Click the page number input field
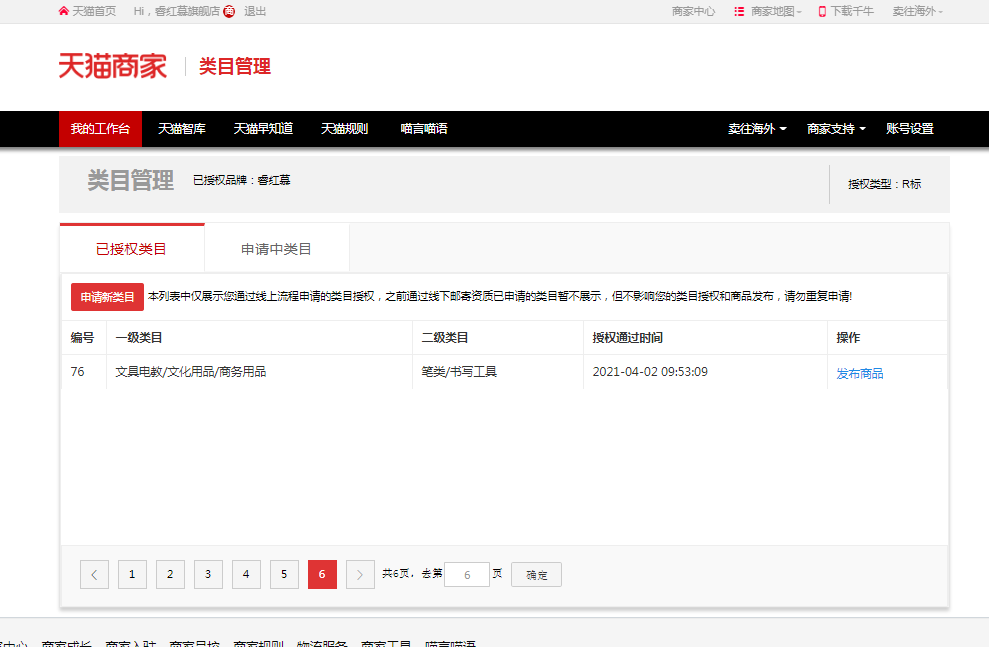Viewport: 989px width, 647px height. point(467,574)
